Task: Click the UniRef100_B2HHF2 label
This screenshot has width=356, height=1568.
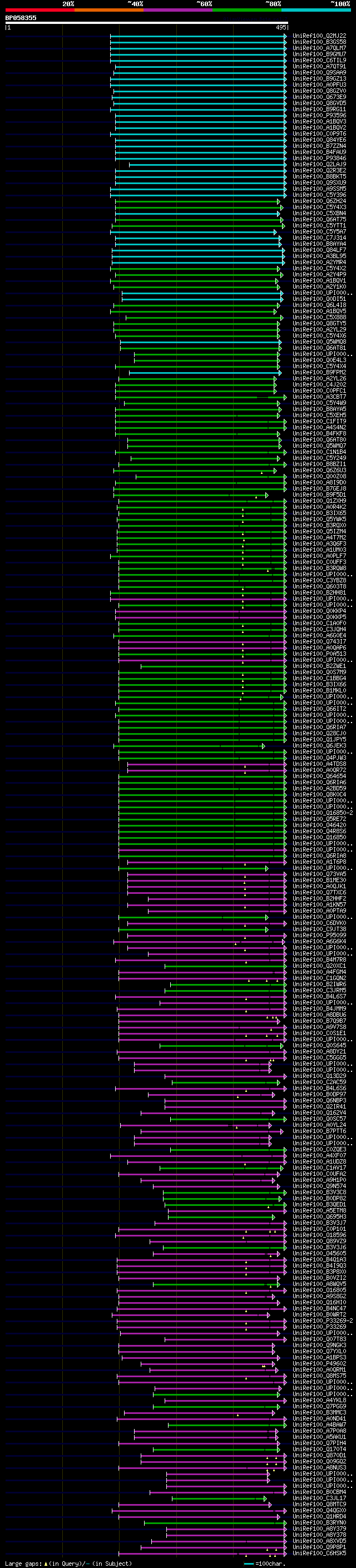Action: coord(319,898)
